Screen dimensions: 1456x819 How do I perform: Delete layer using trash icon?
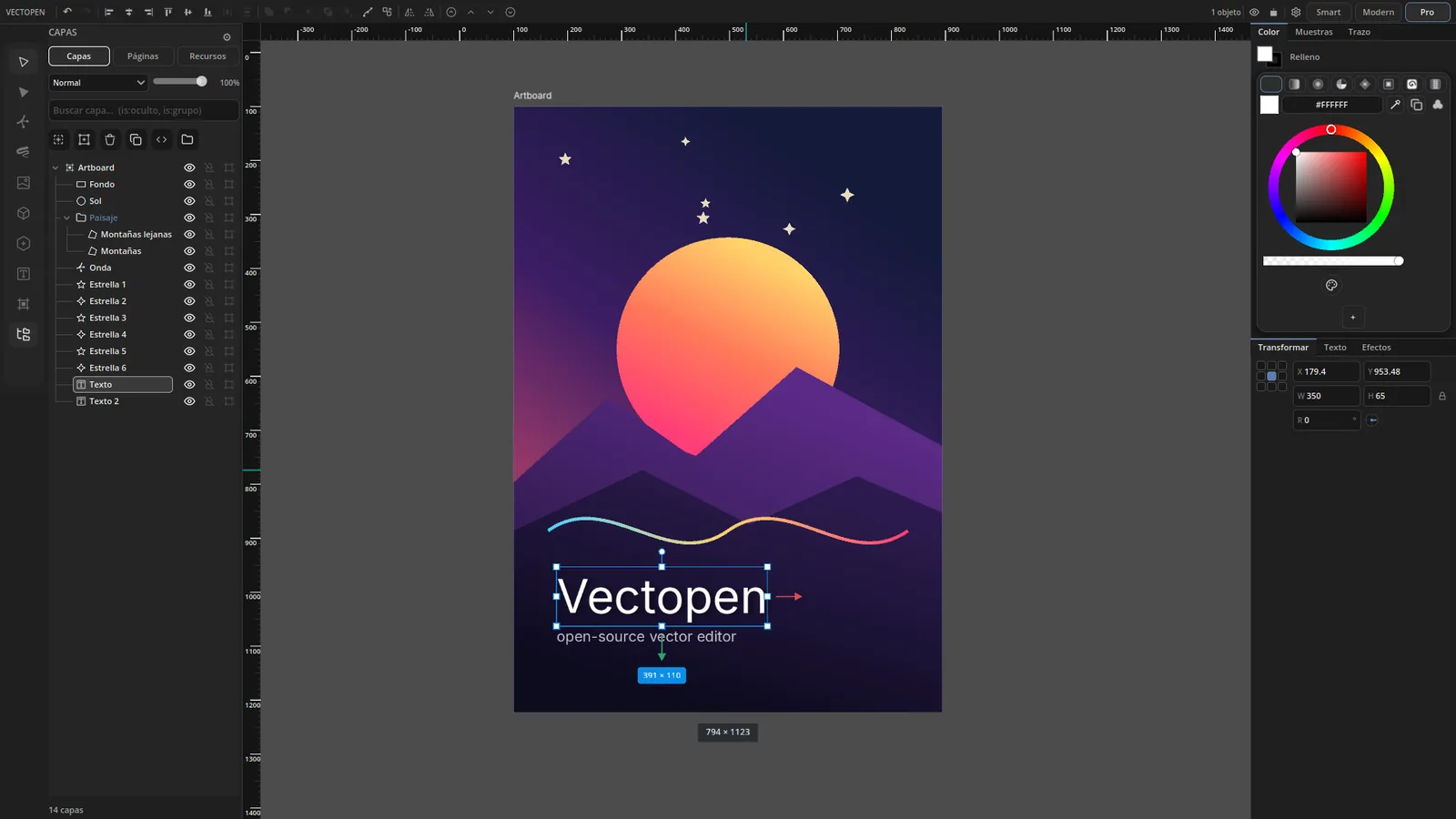click(x=110, y=139)
